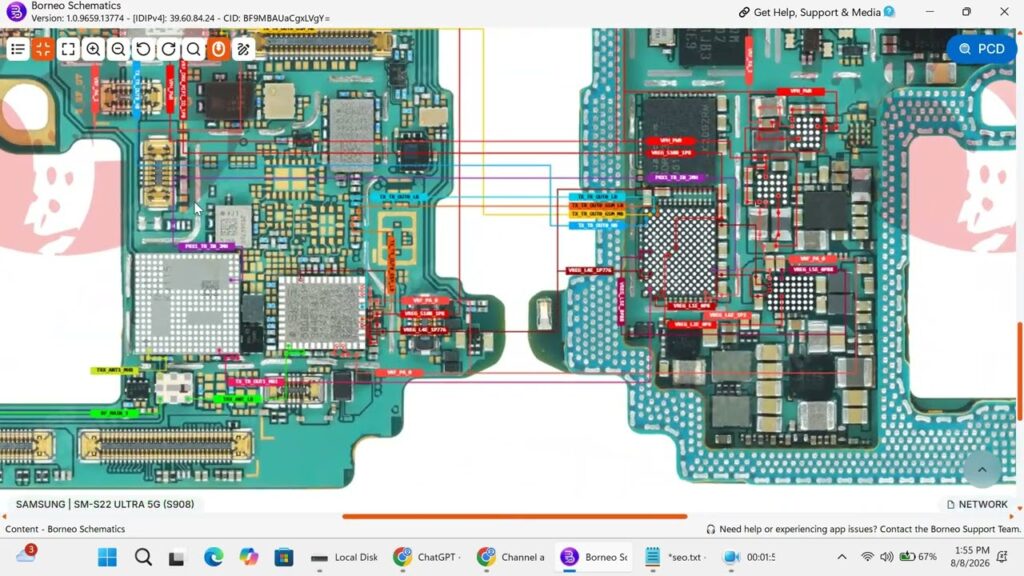Click the yellow TRX_ANT1_MHB net label
1024x576 pixels.
[x=115, y=370]
